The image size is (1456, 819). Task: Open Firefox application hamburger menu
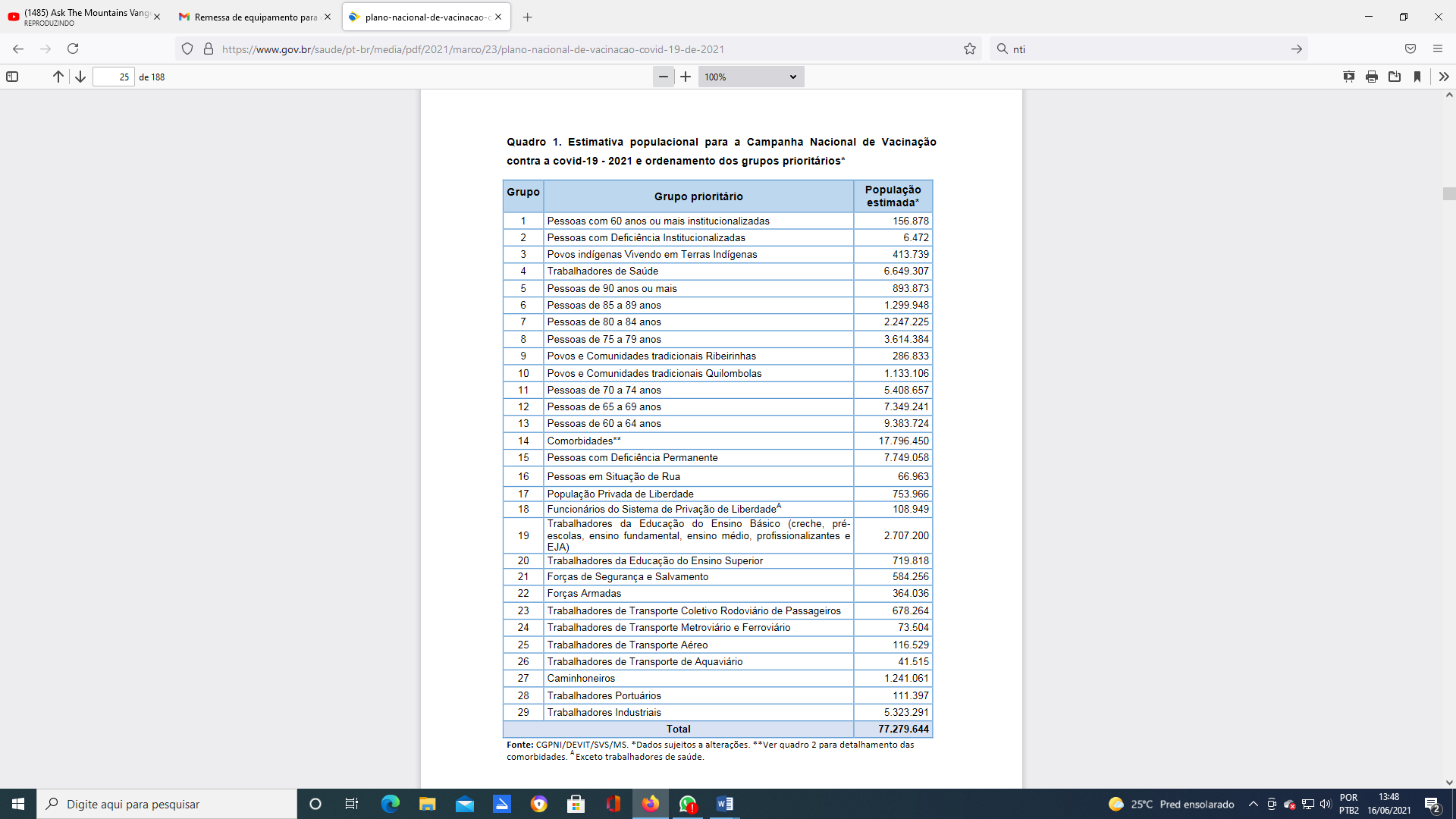1438,49
